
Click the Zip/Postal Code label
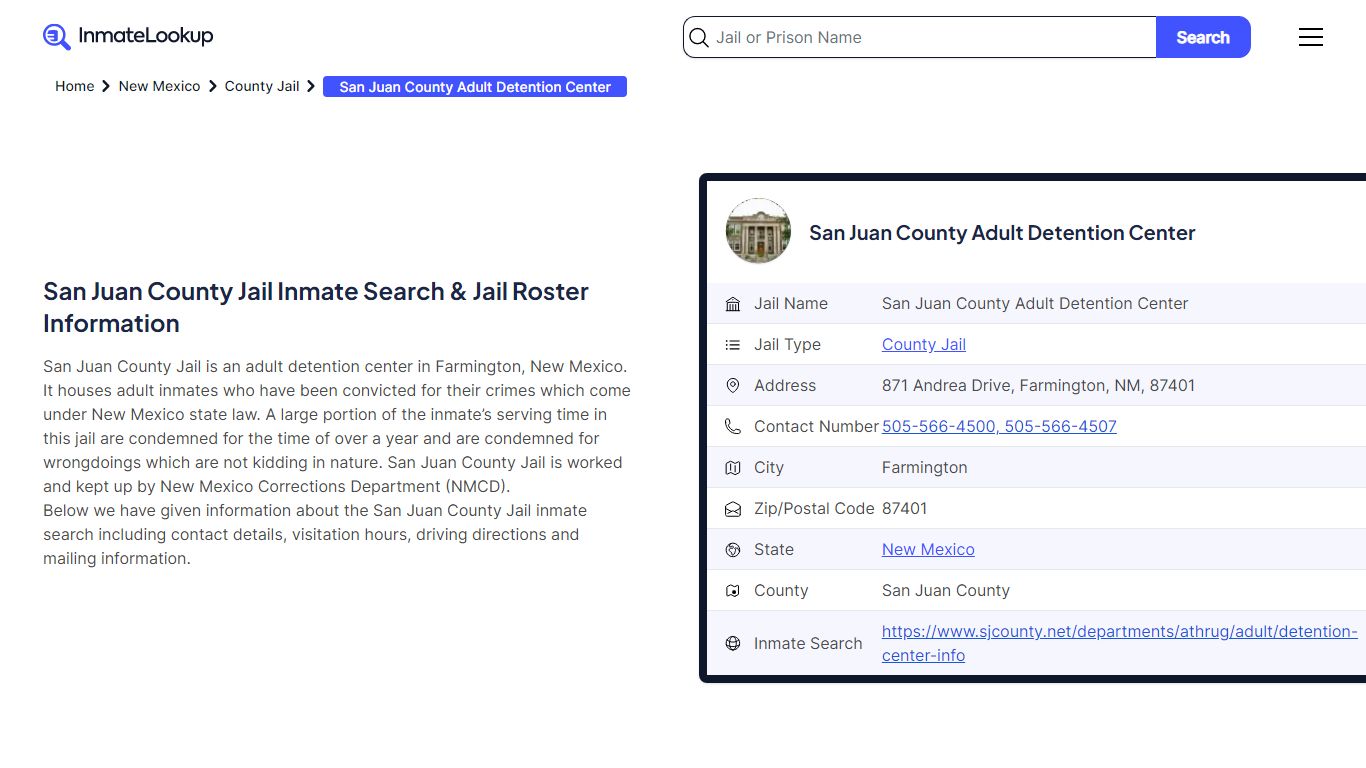click(x=814, y=508)
